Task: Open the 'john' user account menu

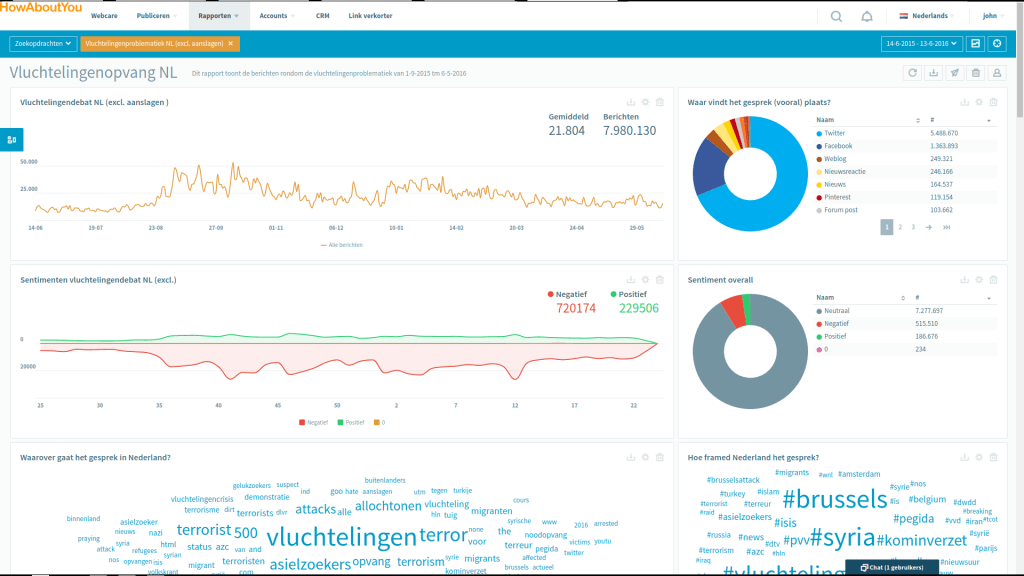Action: [x=992, y=16]
